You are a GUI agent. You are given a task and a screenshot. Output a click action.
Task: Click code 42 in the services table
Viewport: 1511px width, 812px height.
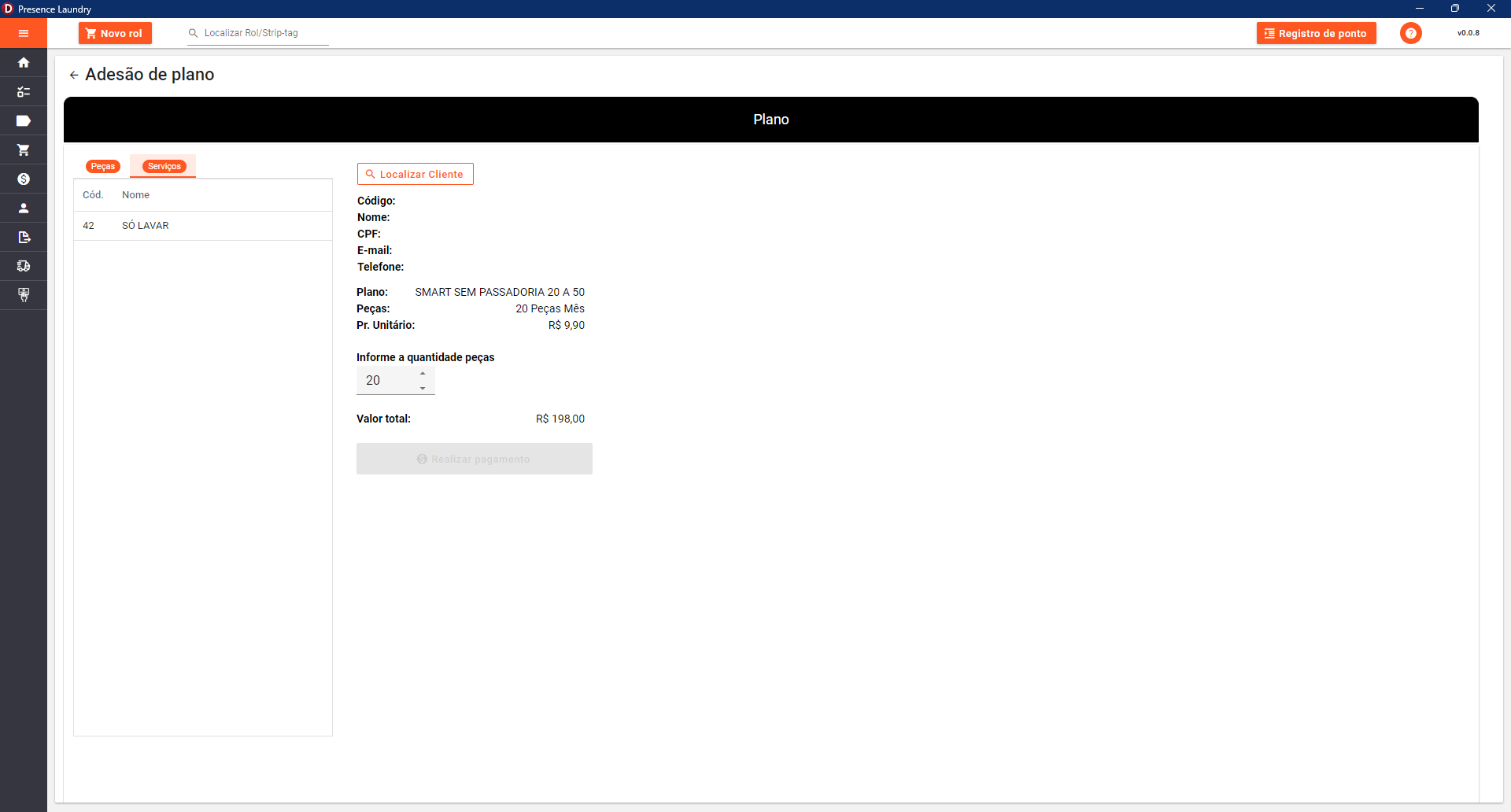[x=88, y=226]
